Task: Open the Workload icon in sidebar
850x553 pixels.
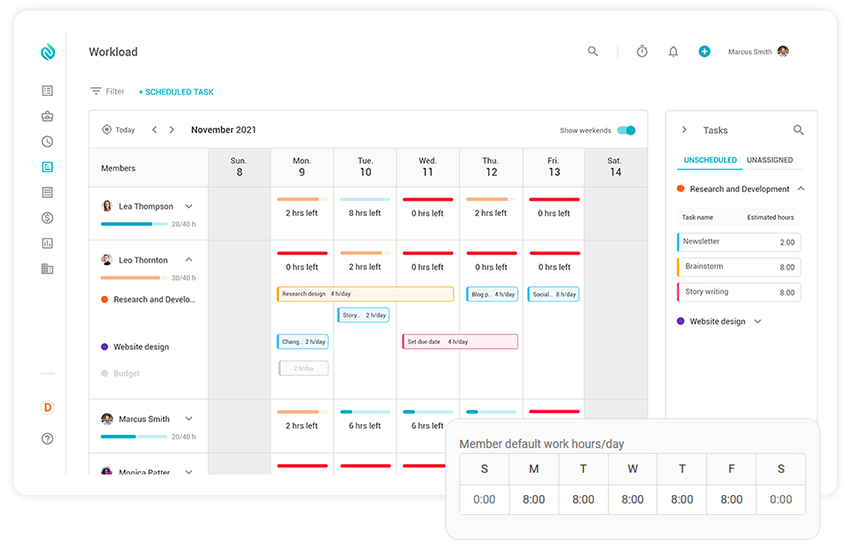Action: click(47, 167)
